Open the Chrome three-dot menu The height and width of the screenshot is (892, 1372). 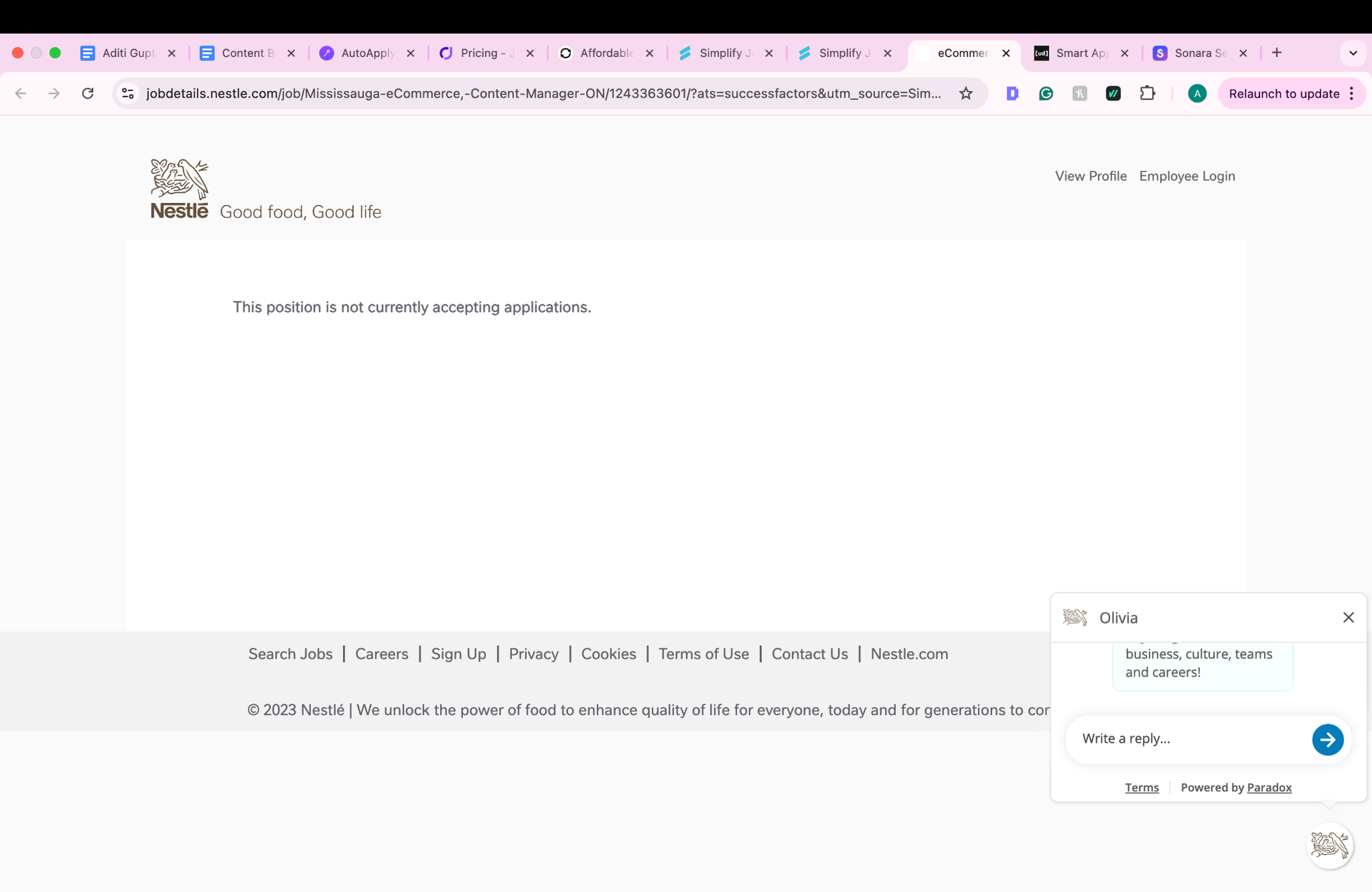point(1351,93)
